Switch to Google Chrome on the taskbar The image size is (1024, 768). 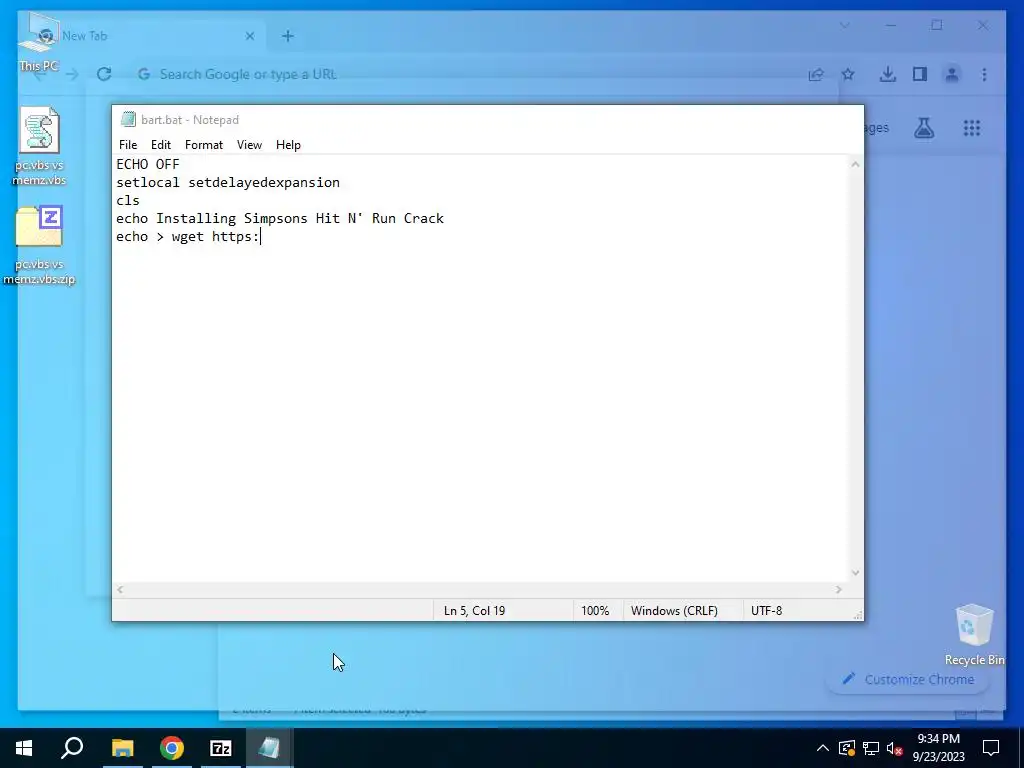pyautogui.click(x=172, y=748)
